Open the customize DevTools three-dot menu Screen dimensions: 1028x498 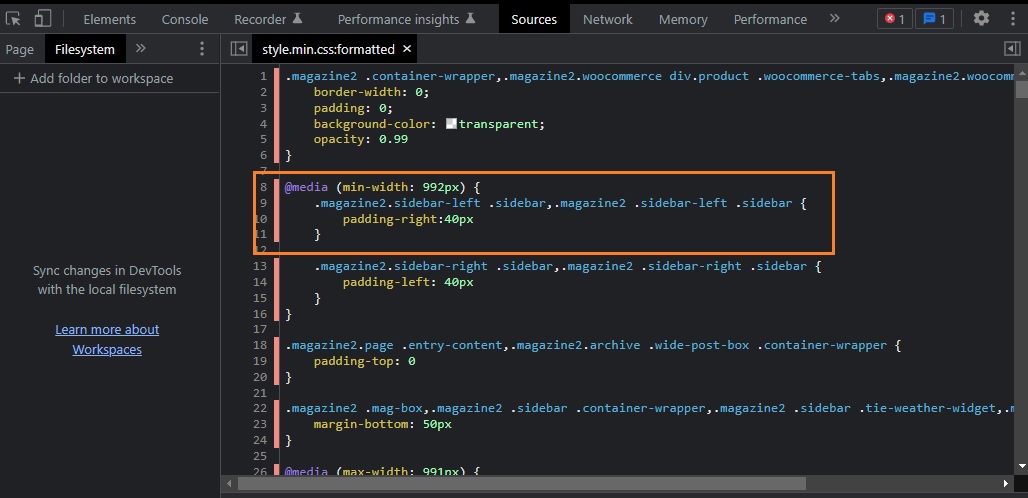tap(1013, 18)
